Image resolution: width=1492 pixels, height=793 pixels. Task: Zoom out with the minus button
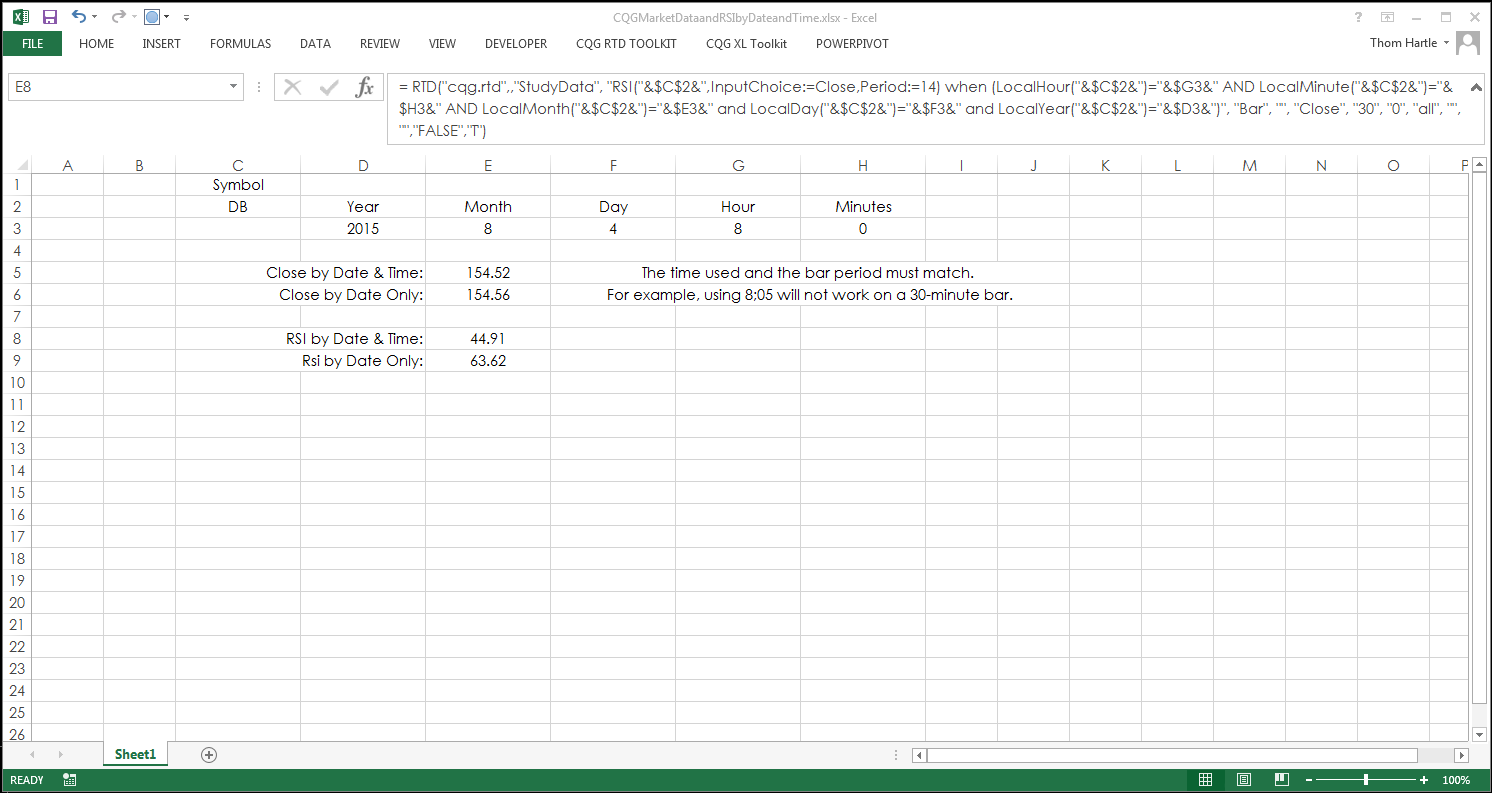1308,780
